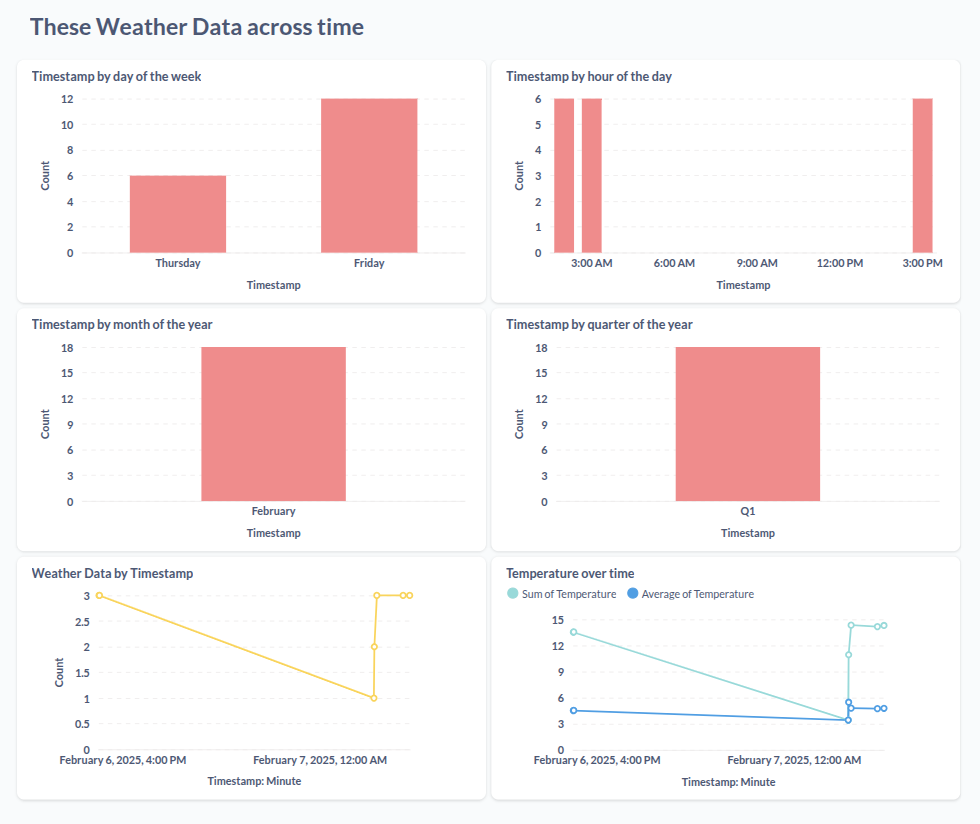Image resolution: width=980 pixels, height=824 pixels.
Task: Select the lowest point on the yellow line
Action: [374, 698]
